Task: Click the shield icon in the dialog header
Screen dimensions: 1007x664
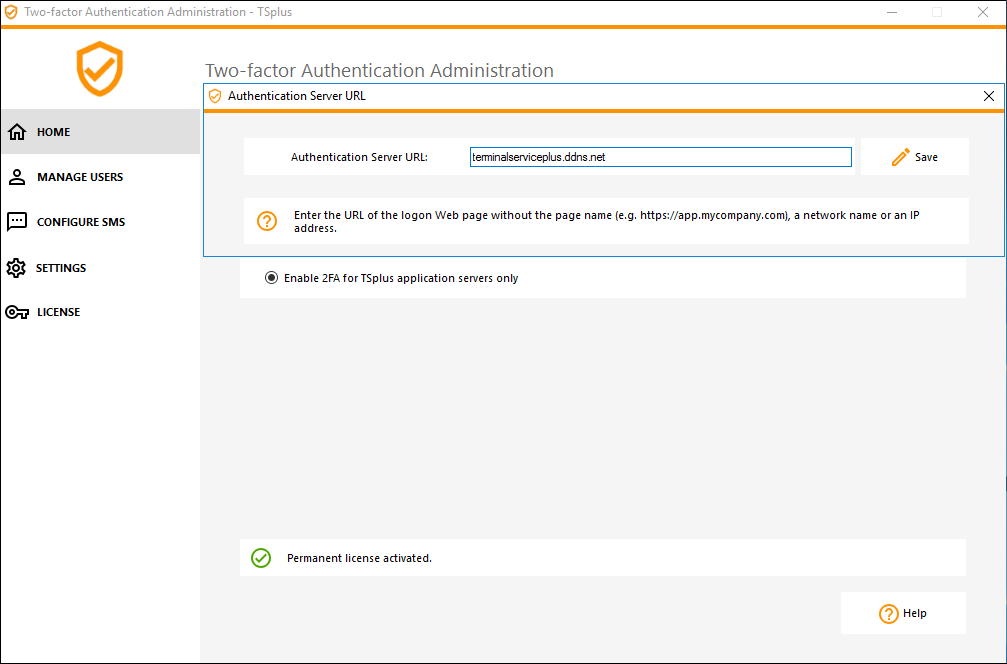Action: [215, 96]
